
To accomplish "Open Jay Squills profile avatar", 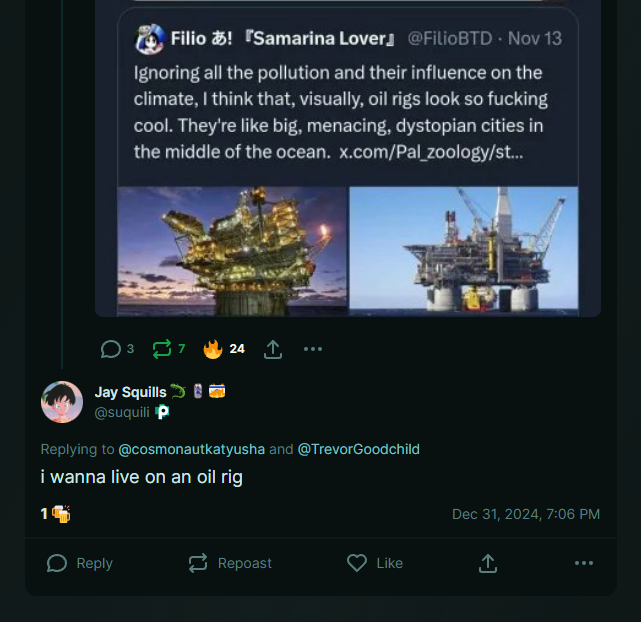I will [x=62, y=402].
